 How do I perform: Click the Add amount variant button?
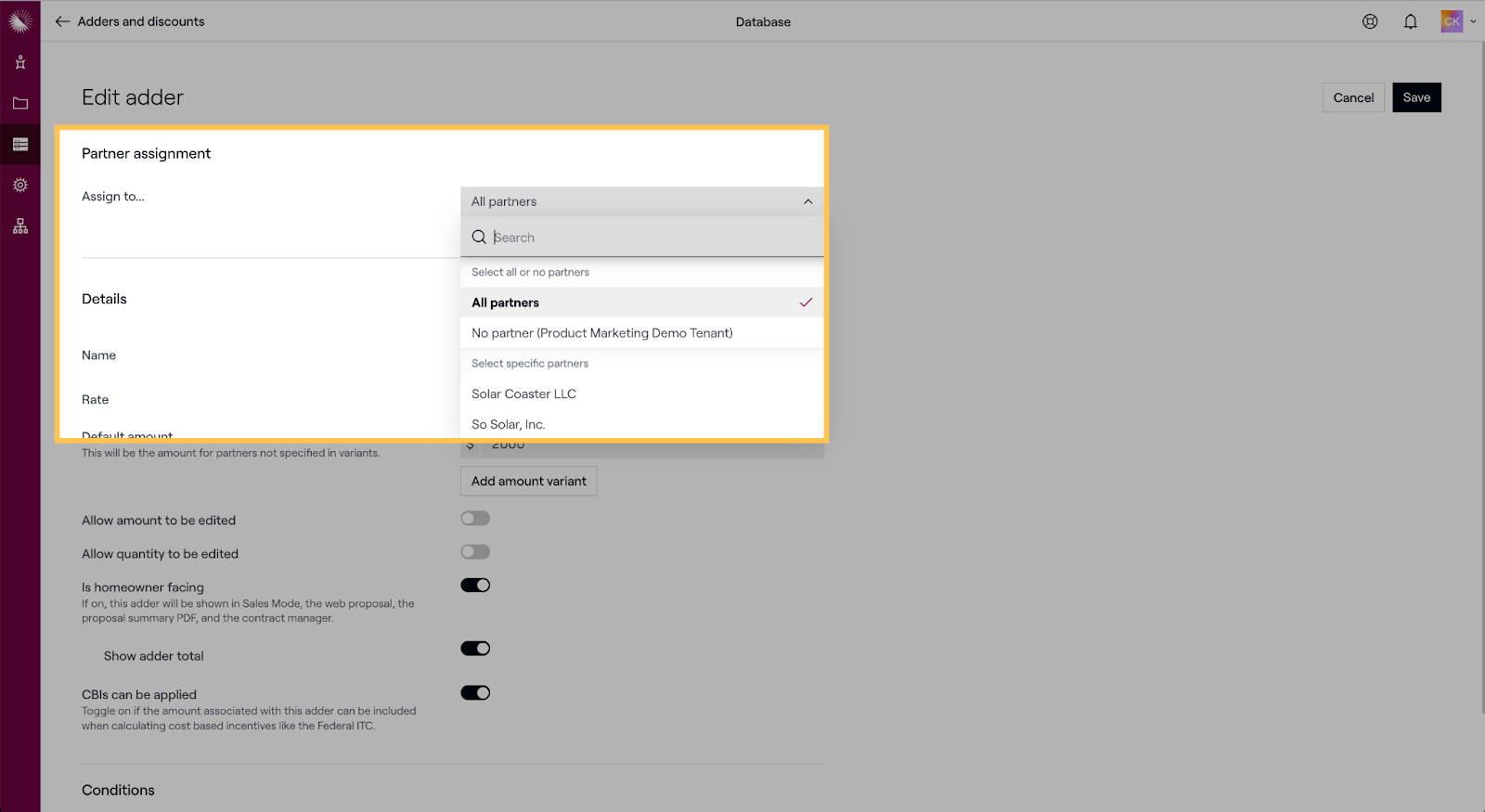coord(529,481)
